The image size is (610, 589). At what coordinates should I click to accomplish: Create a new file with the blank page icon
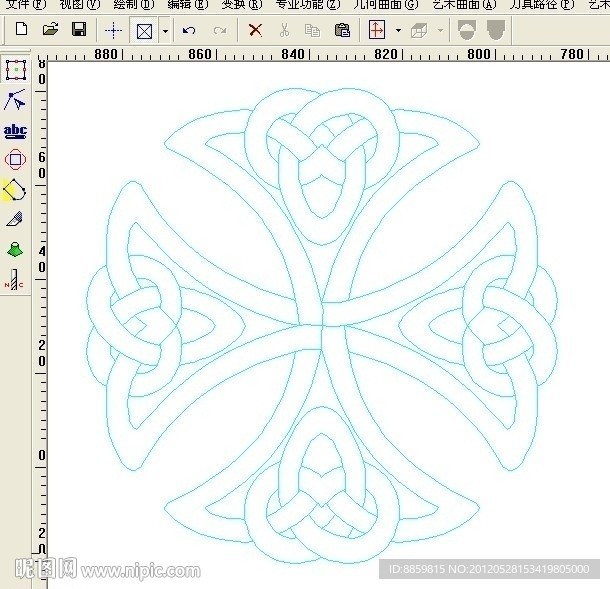point(21,29)
